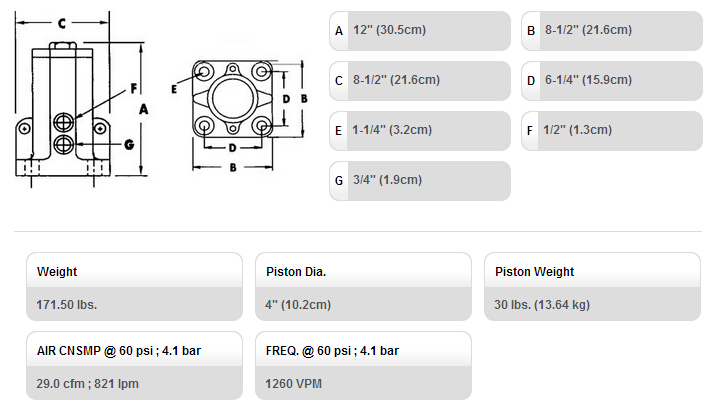Click port F circle in side diagram

pyautogui.click(x=64, y=123)
